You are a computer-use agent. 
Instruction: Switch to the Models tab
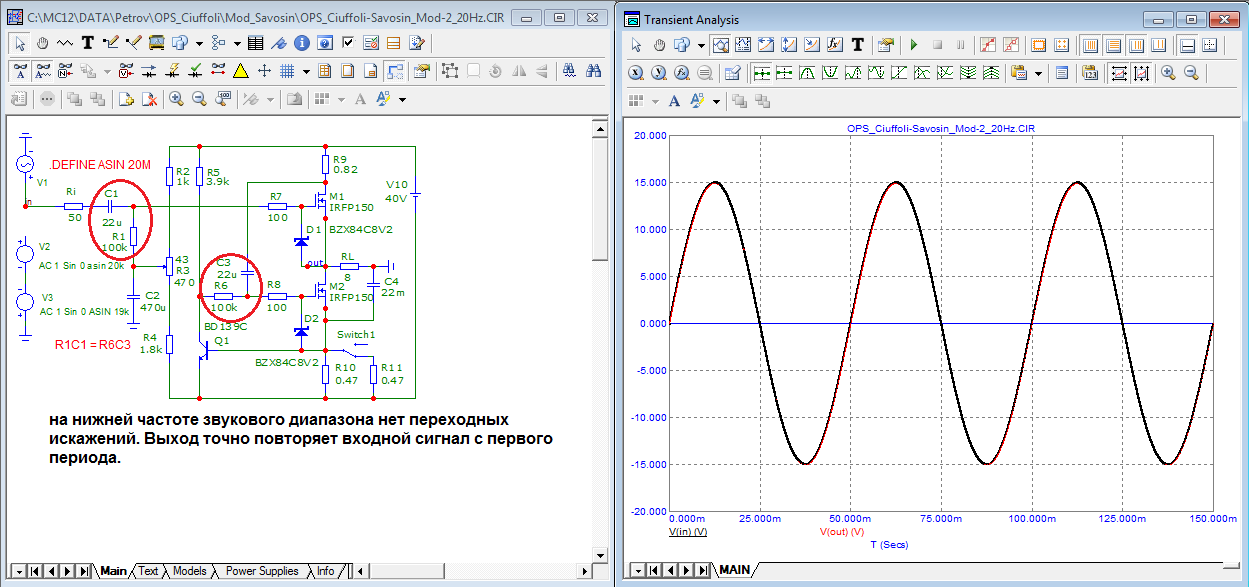click(x=189, y=571)
